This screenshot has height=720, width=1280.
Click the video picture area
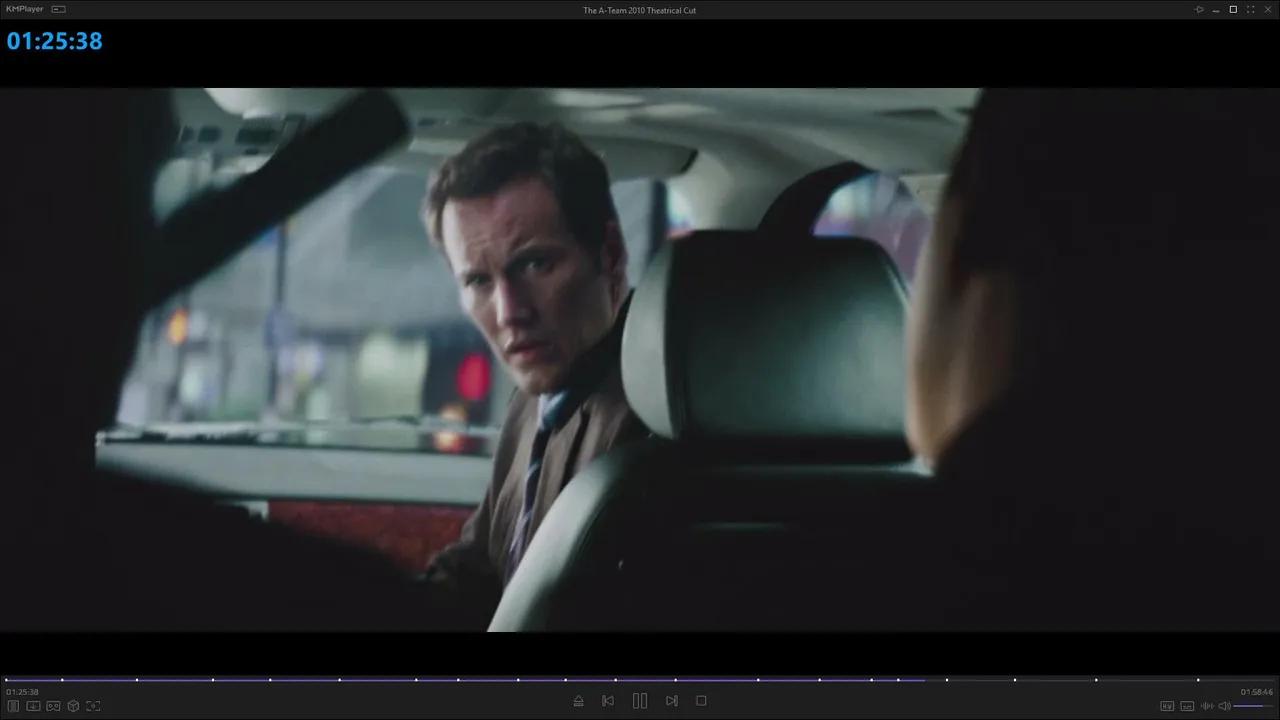tap(640, 360)
